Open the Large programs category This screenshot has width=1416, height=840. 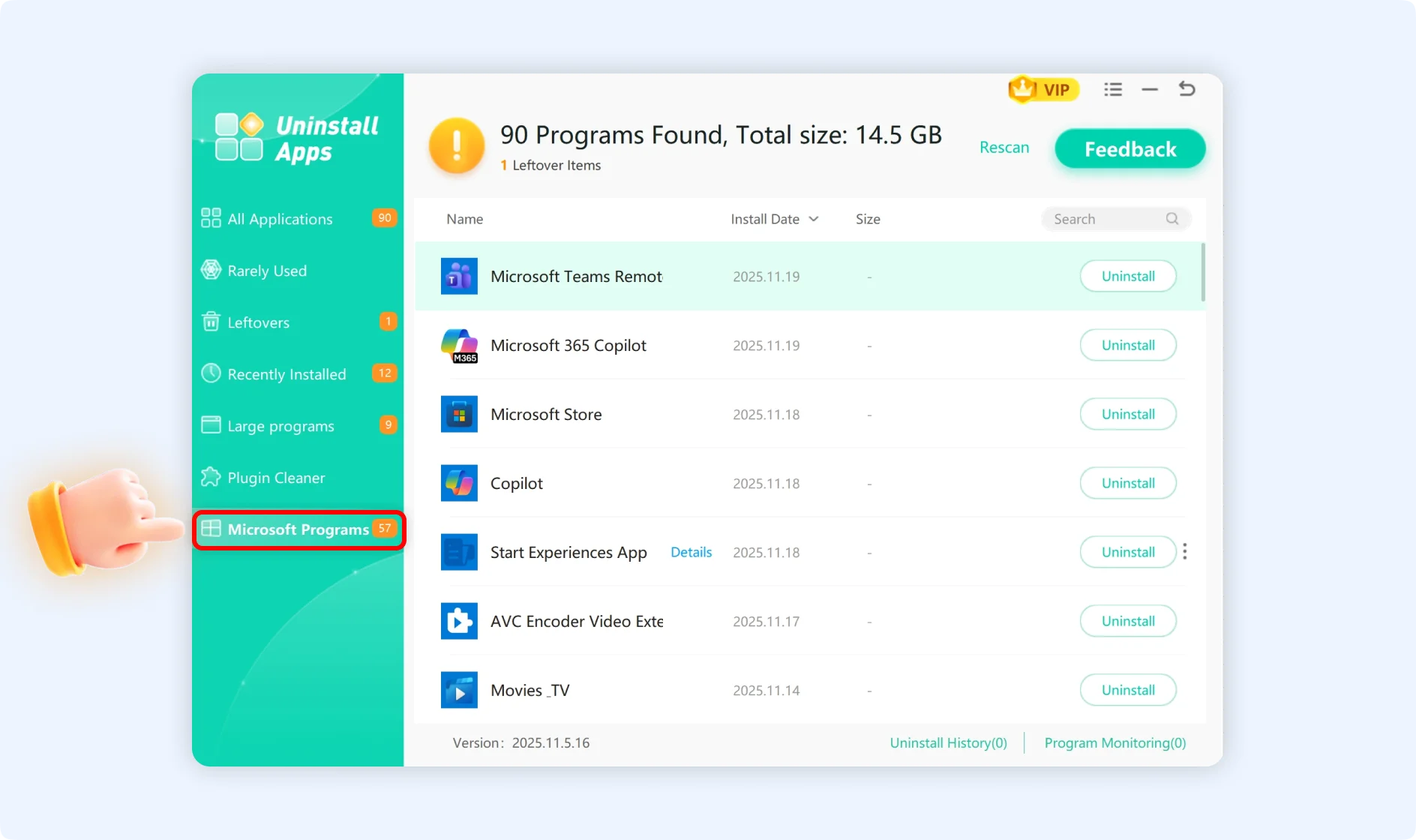280,425
